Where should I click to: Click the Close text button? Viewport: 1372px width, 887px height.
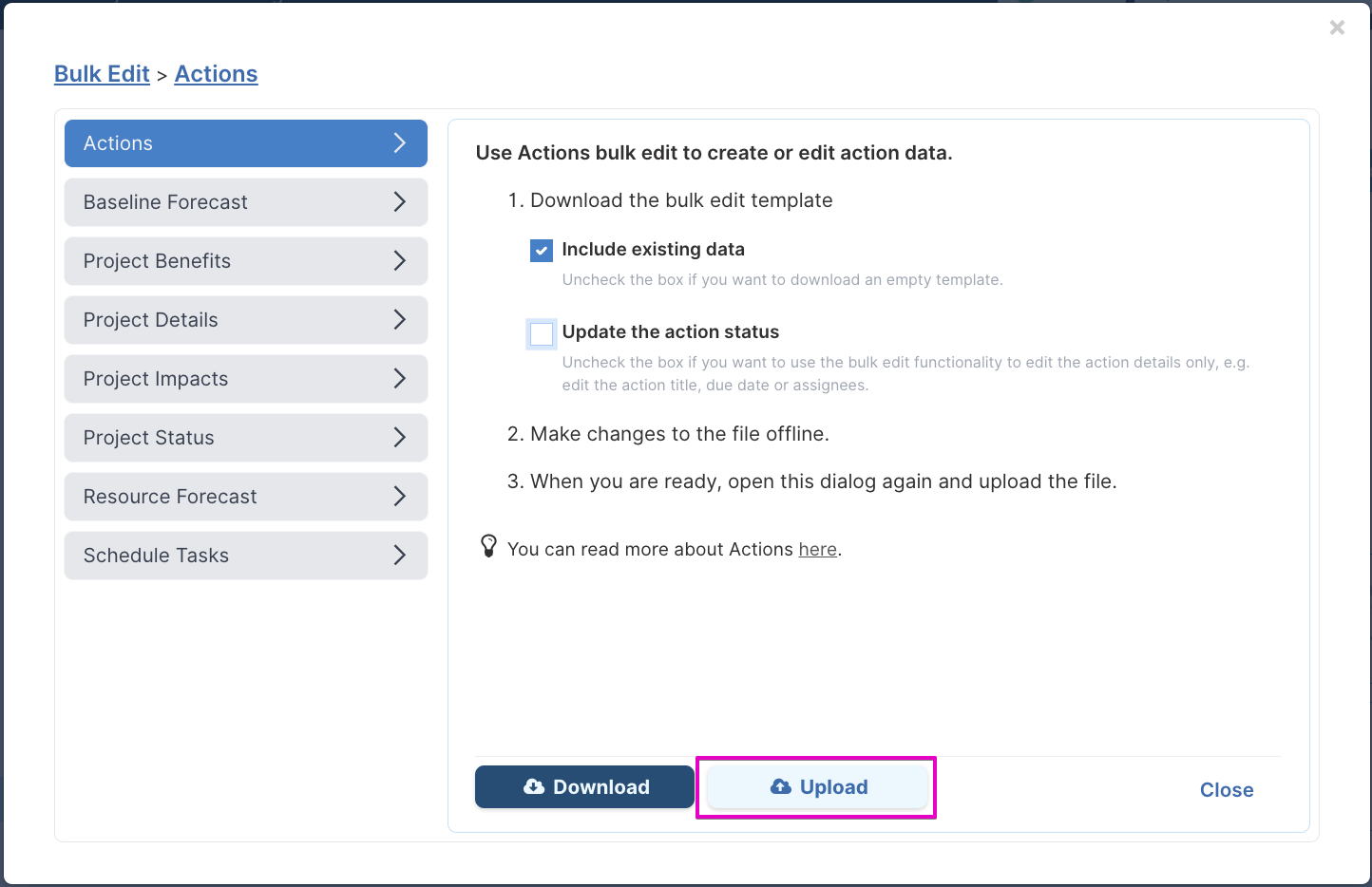click(1227, 790)
